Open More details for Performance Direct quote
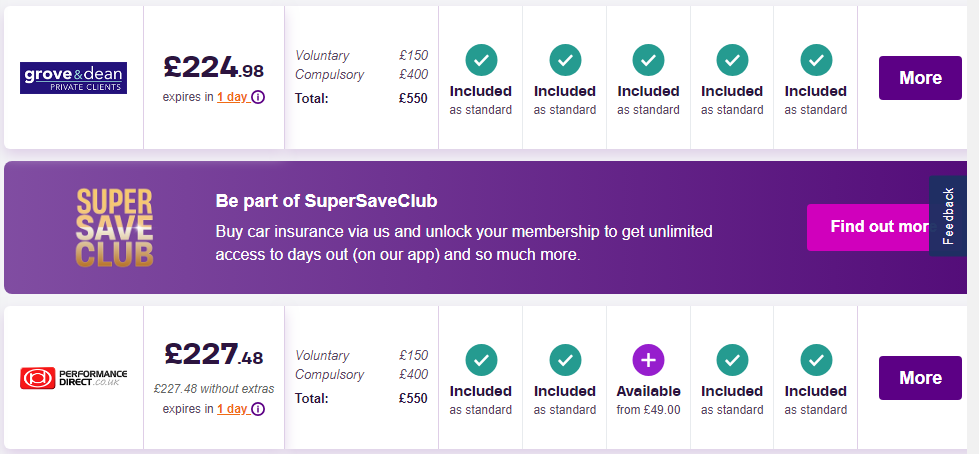Image resolution: width=979 pixels, height=454 pixels. point(920,378)
